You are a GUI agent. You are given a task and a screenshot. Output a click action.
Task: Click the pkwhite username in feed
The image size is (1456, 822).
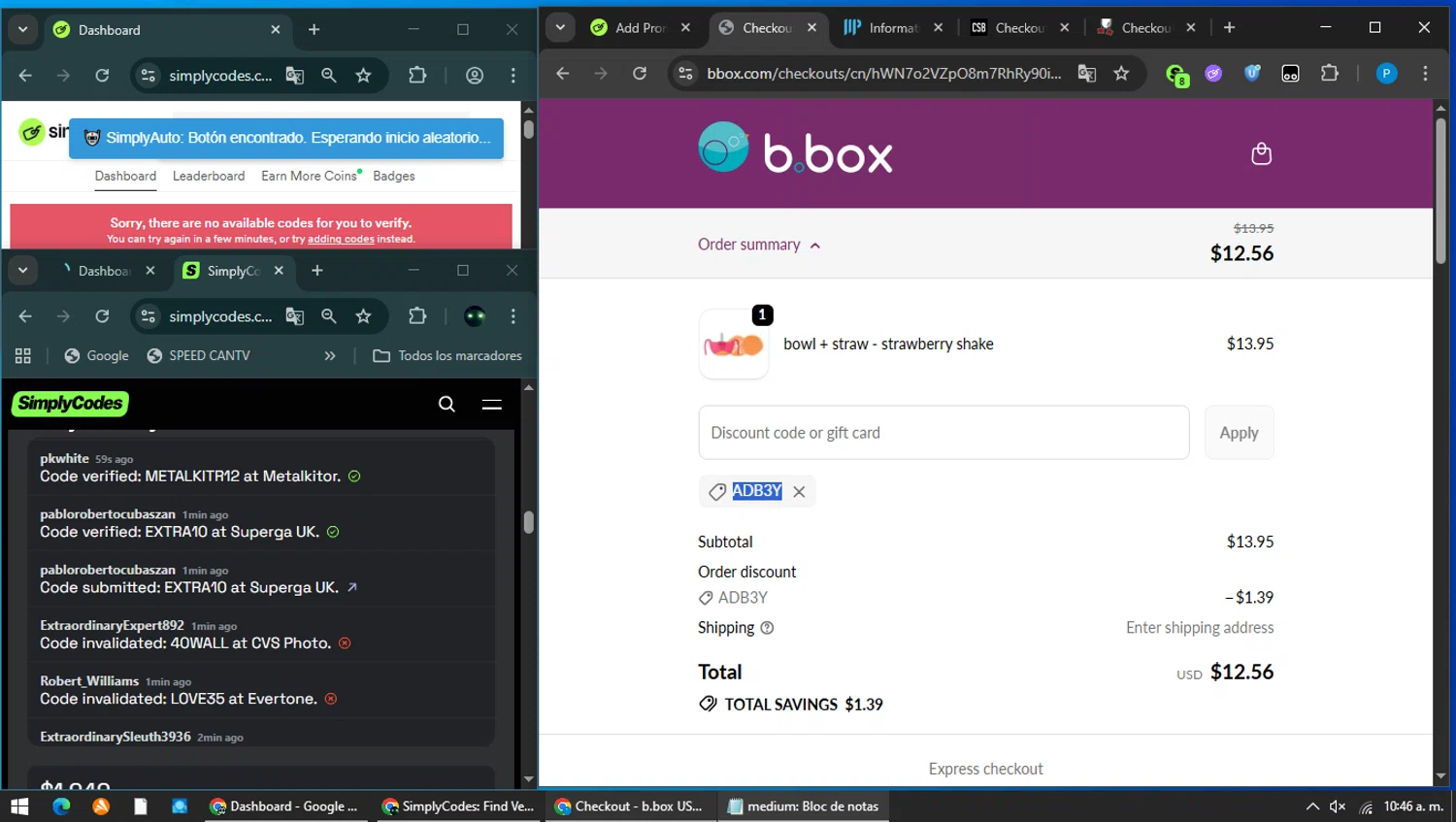coord(64,458)
